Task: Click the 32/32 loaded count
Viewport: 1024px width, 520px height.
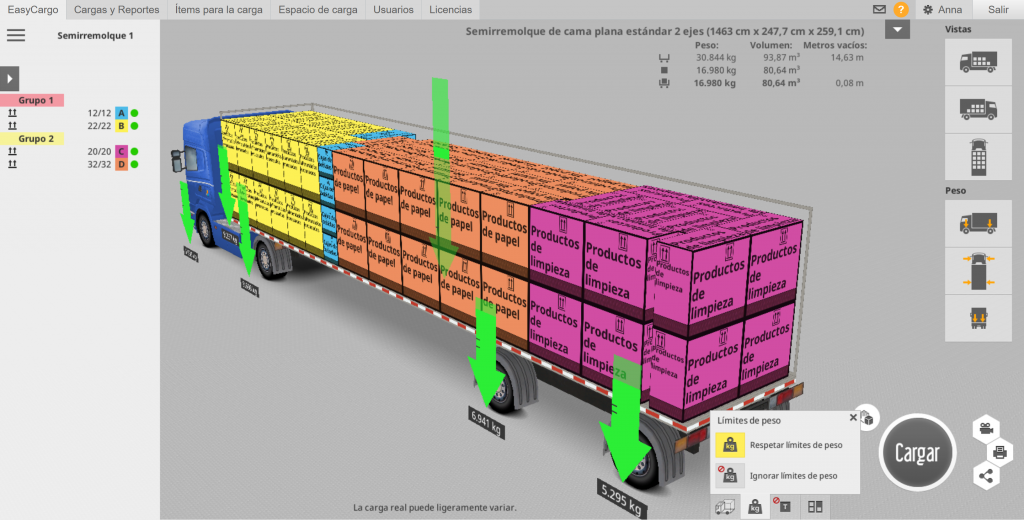Action: (99, 164)
